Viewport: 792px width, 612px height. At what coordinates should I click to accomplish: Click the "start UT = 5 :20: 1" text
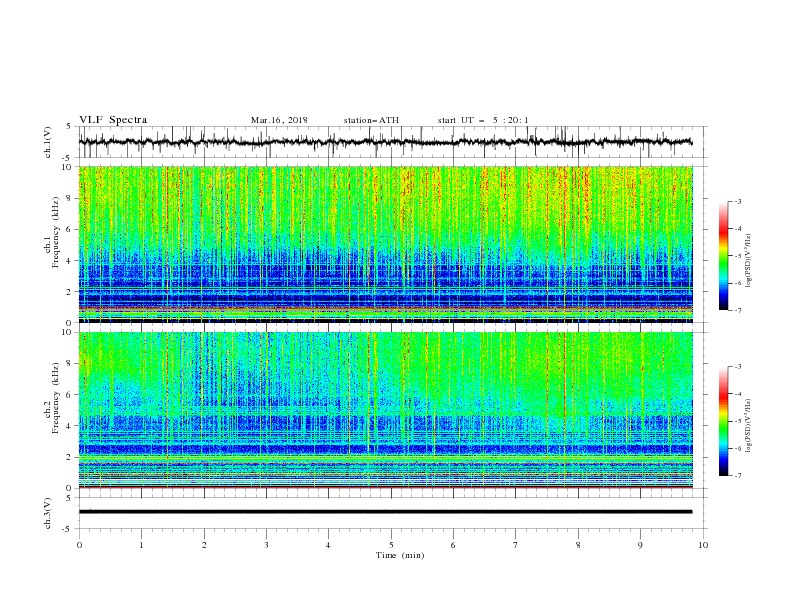coord(483,120)
